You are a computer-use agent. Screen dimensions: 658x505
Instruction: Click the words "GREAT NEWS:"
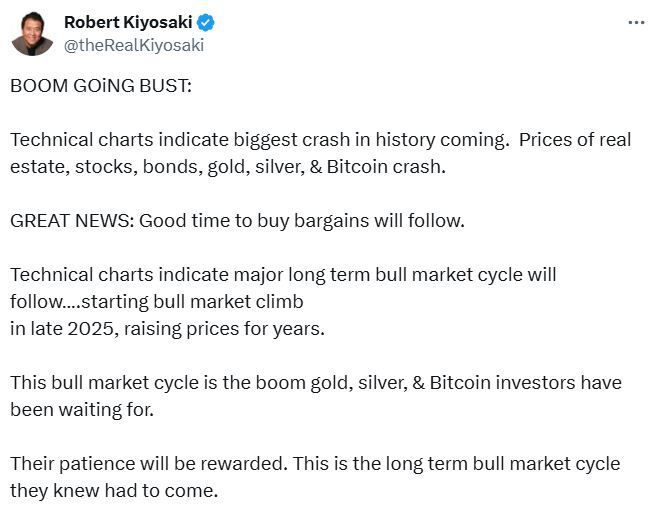click(71, 220)
